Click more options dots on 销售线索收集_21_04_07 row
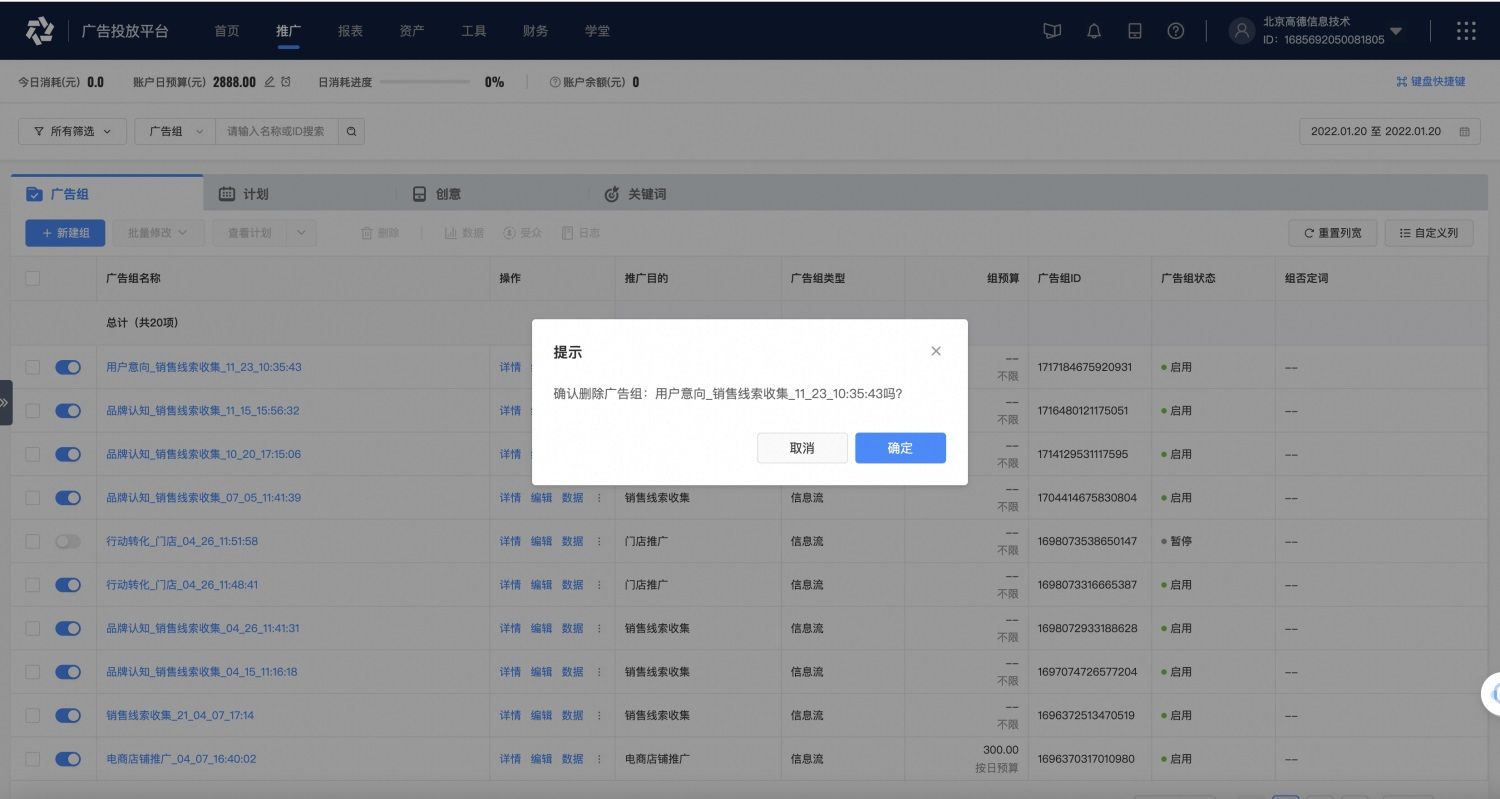Image resolution: width=1500 pixels, height=799 pixels. click(x=600, y=715)
